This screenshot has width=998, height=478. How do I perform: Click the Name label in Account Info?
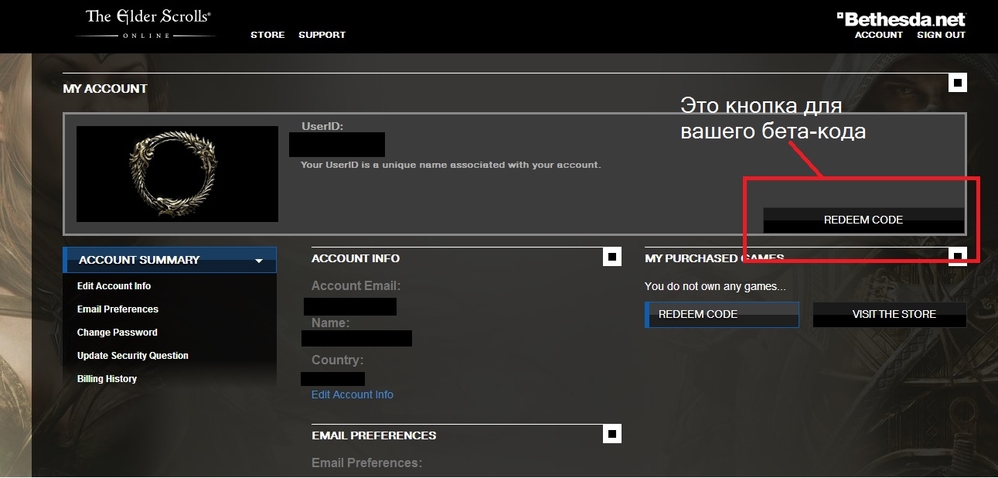click(x=330, y=323)
